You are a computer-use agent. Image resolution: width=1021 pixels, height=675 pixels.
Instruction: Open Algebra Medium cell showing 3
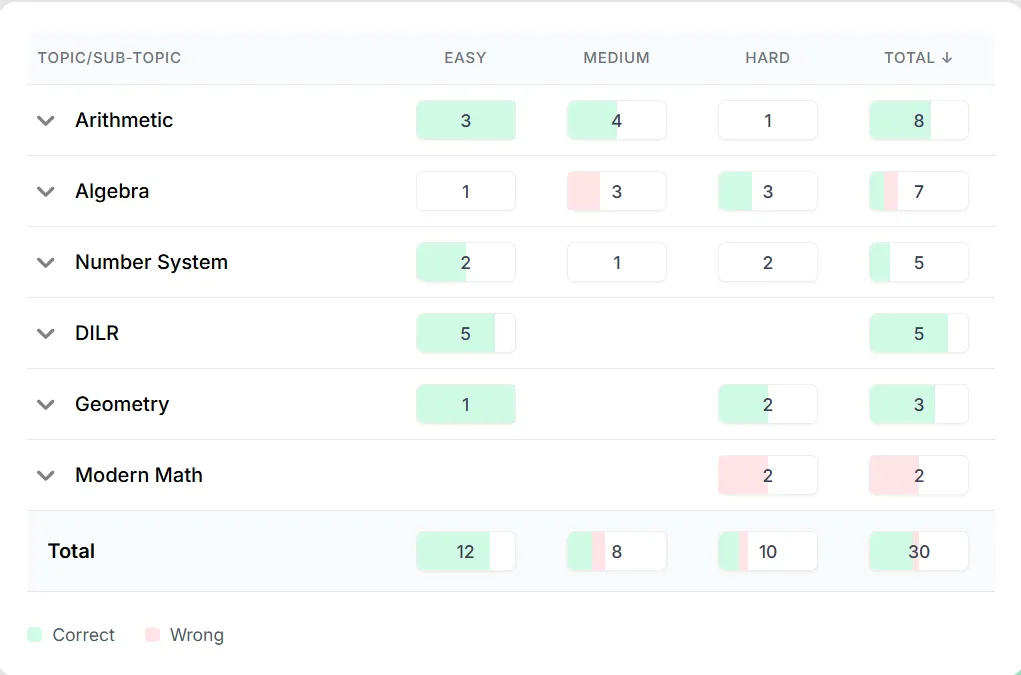coord(617,191)
